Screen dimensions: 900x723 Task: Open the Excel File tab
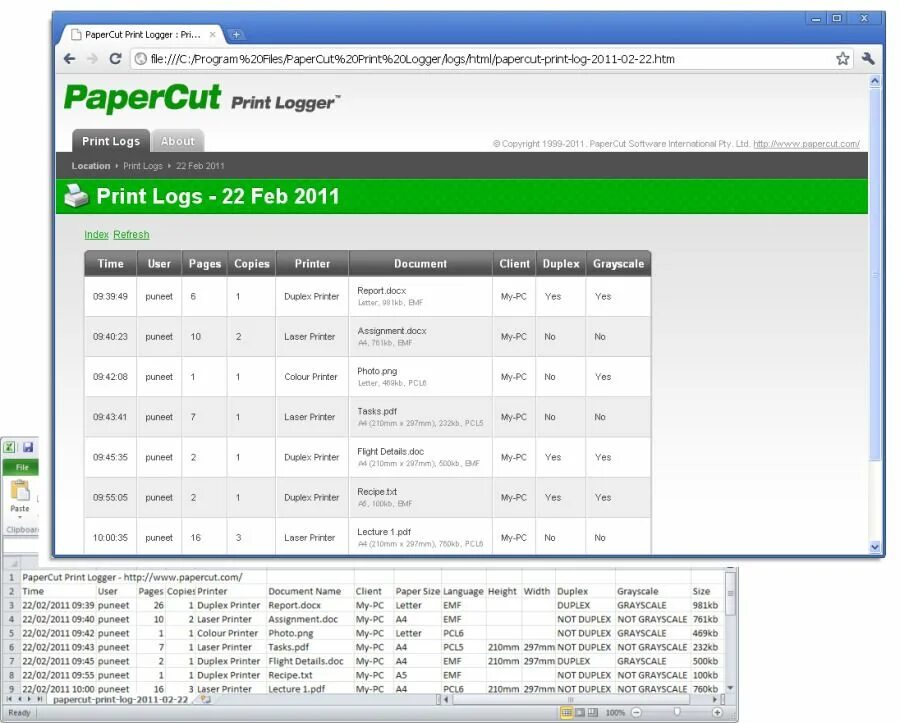click(x=21, y=468)
